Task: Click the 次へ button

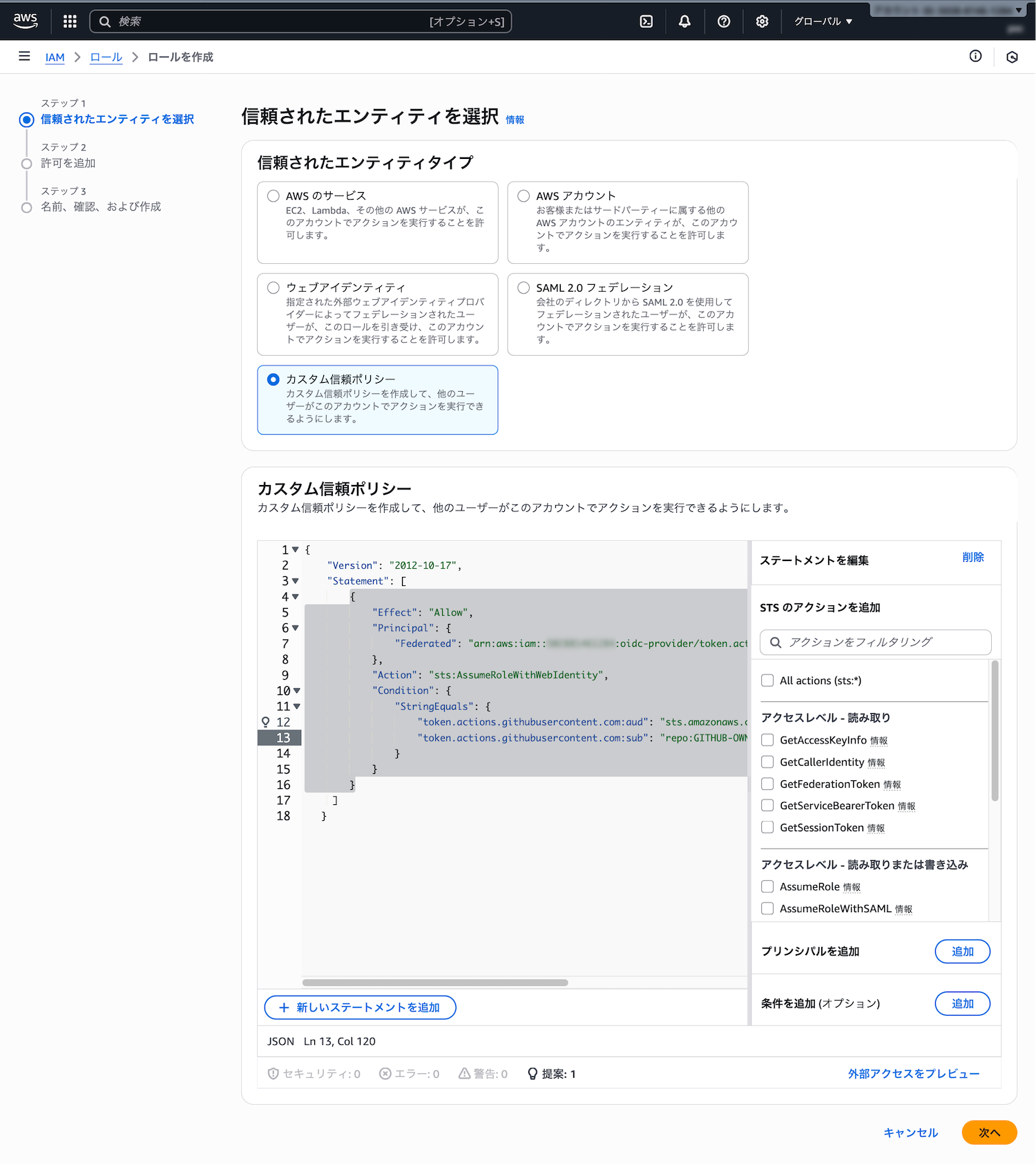Action: coord(989,1133)
